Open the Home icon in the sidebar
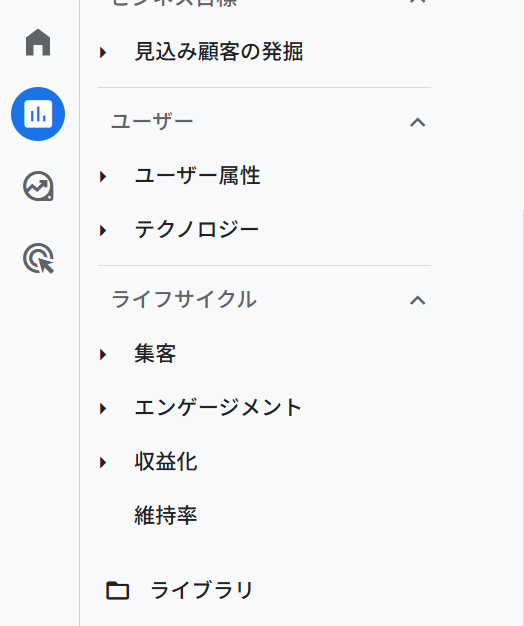The height and width of the screenshot is (626, 524). 38,42
